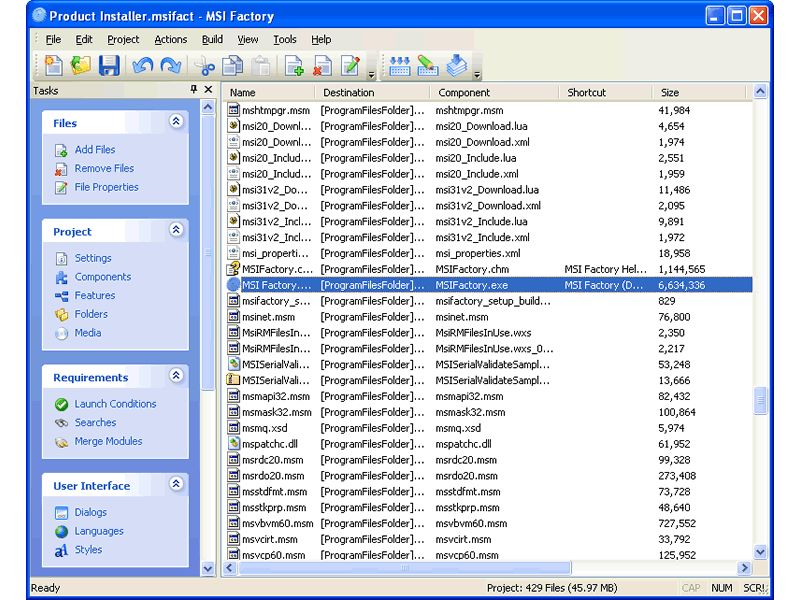Screen dimensions: 800x600
Task: Click the Open Project folder icon
Action: (81, 66)
